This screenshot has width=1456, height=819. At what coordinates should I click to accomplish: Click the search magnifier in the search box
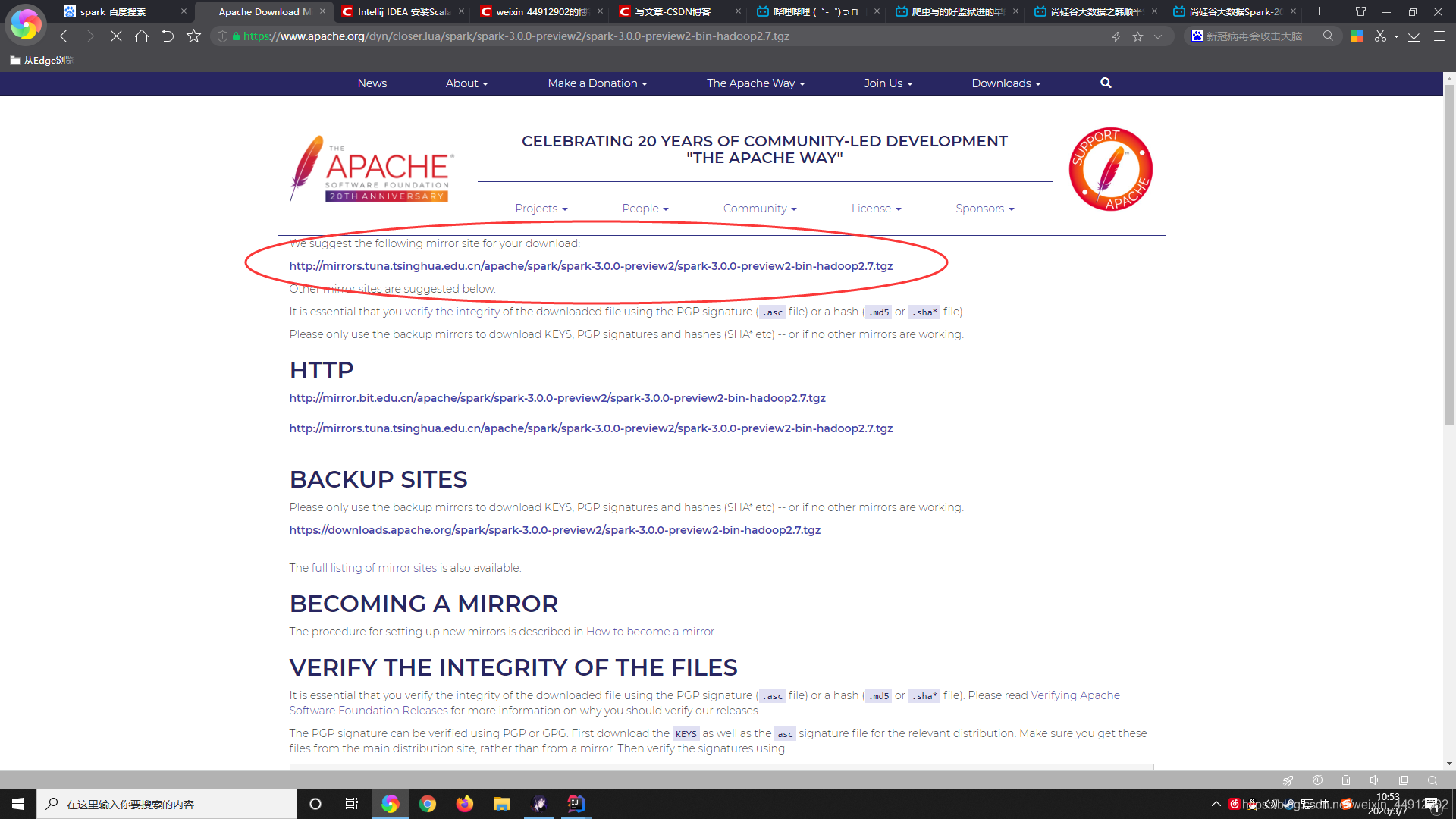[1328, 36]
